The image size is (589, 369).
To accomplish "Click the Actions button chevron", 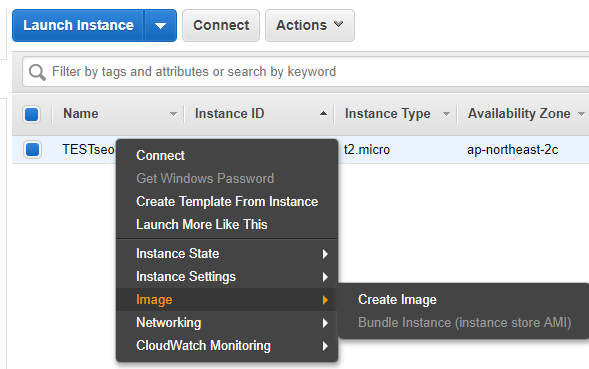I will coord(338,24).
